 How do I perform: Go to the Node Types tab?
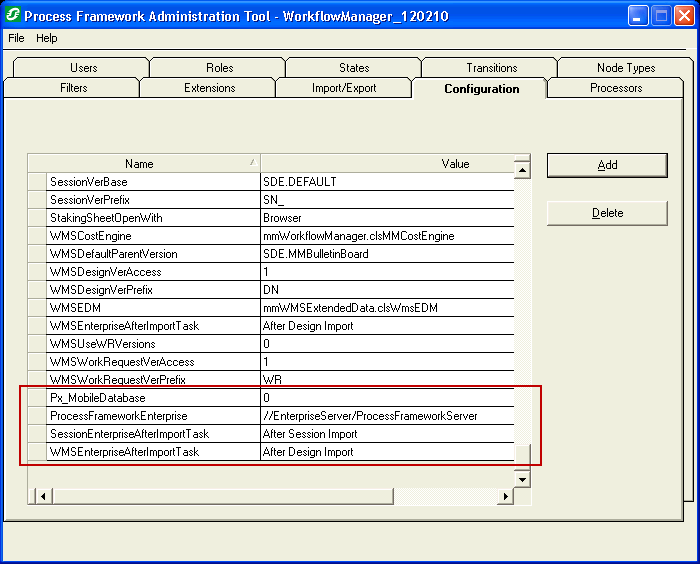click(x=626, y=68)
